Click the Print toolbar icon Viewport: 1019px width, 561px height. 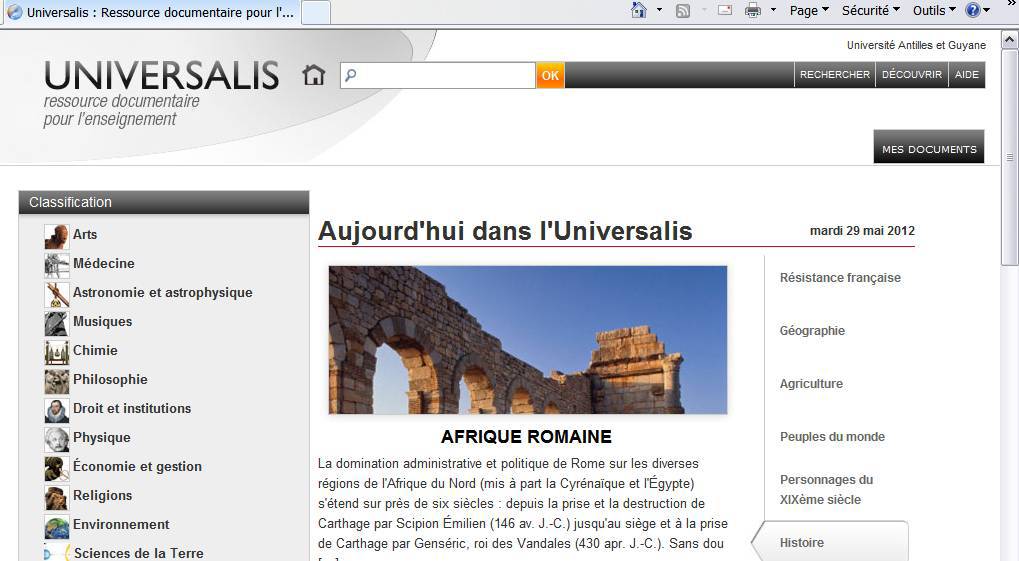tap(753, 10)
